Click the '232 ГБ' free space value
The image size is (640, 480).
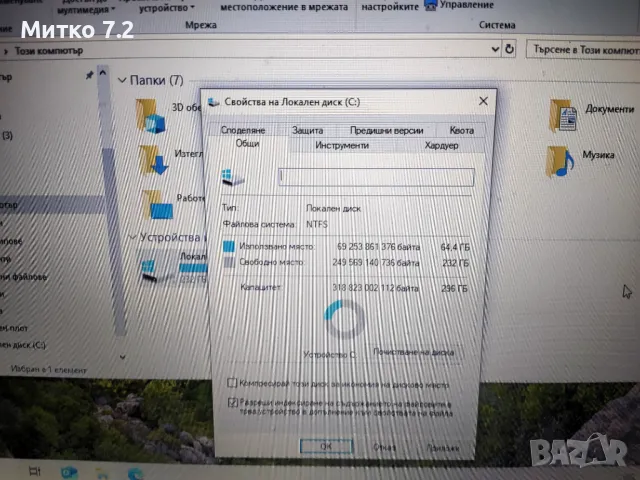click(456, 263)
